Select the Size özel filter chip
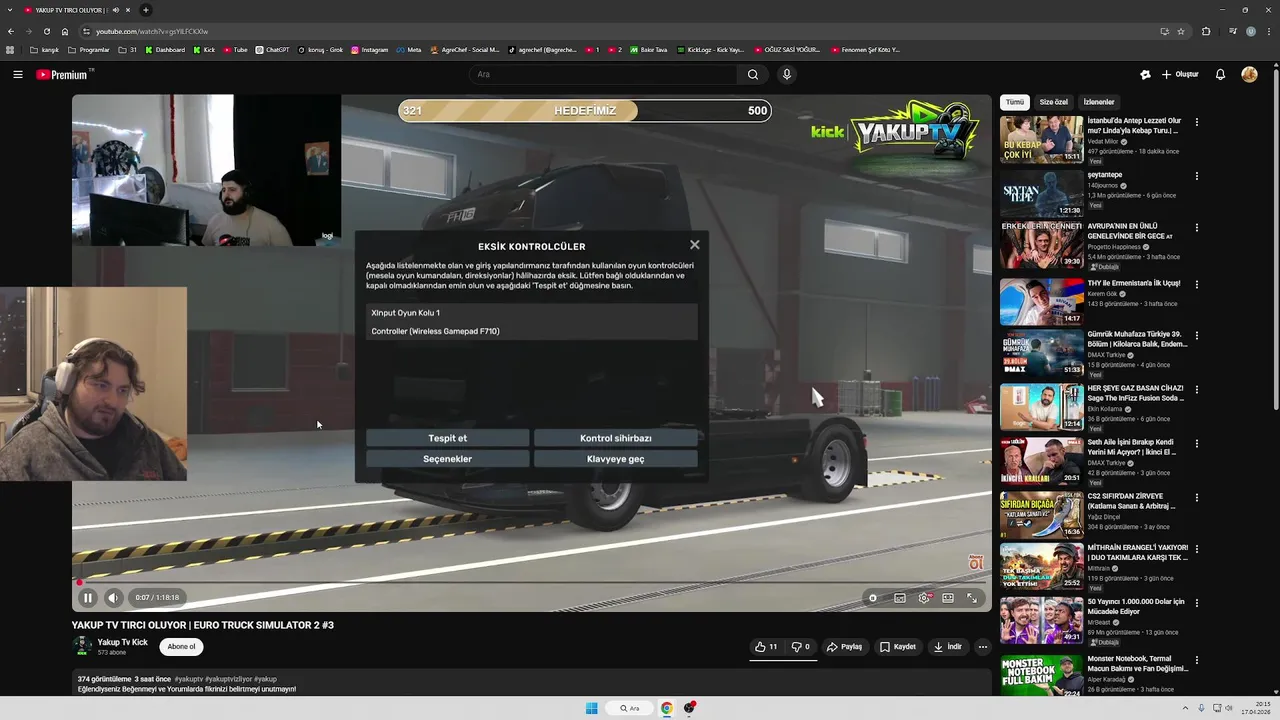Image resolution: width=1280 pixels, height=720 pixels. (x=1053, y=102)
